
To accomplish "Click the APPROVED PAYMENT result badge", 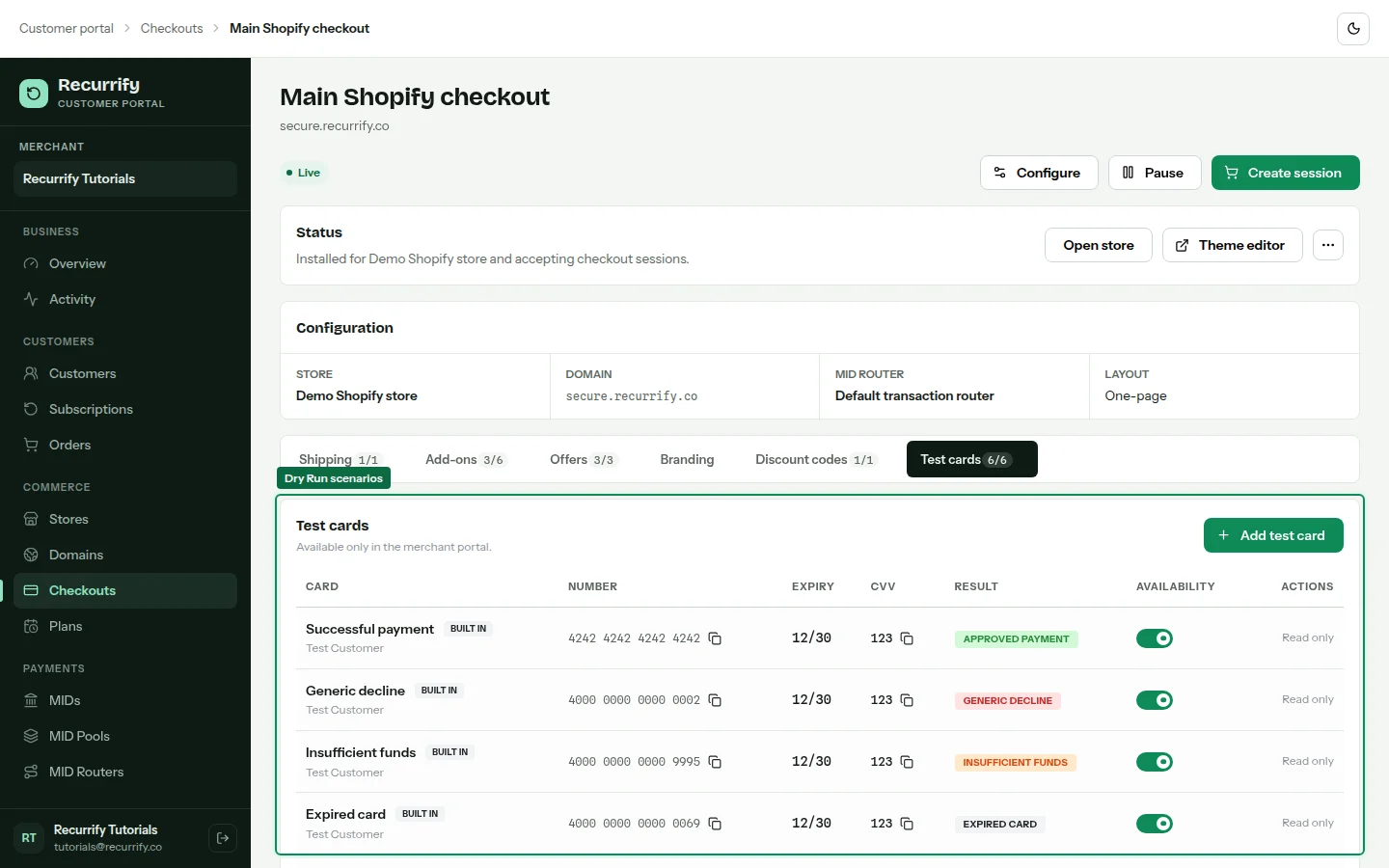I will (1016, 638).
